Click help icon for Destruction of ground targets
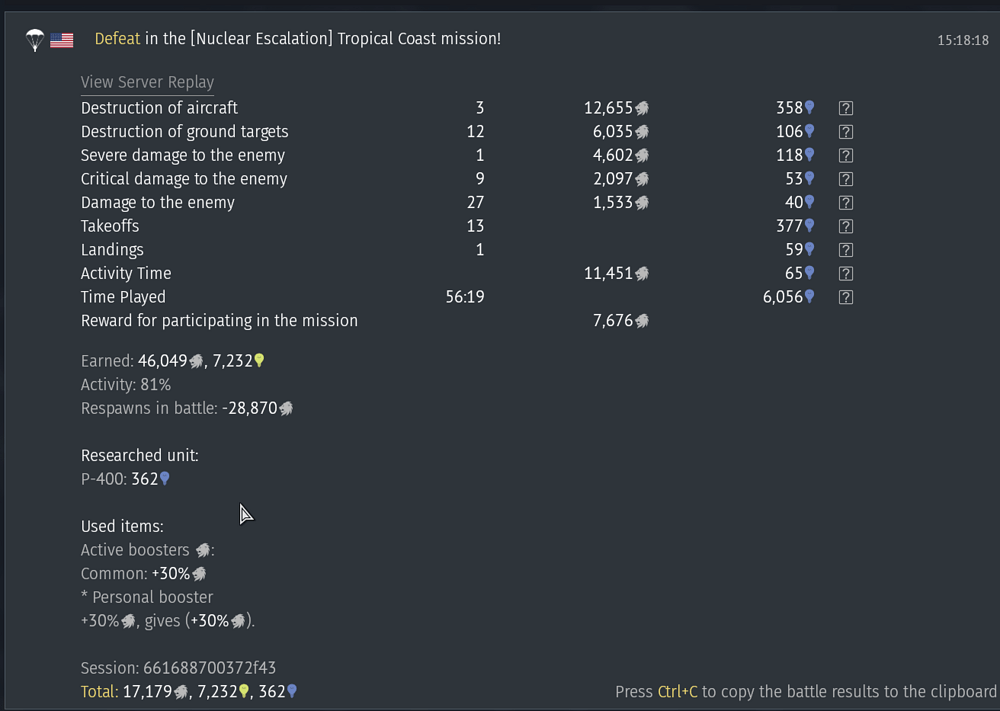This screenshot has height=711, width=1000. coord(846,132)
